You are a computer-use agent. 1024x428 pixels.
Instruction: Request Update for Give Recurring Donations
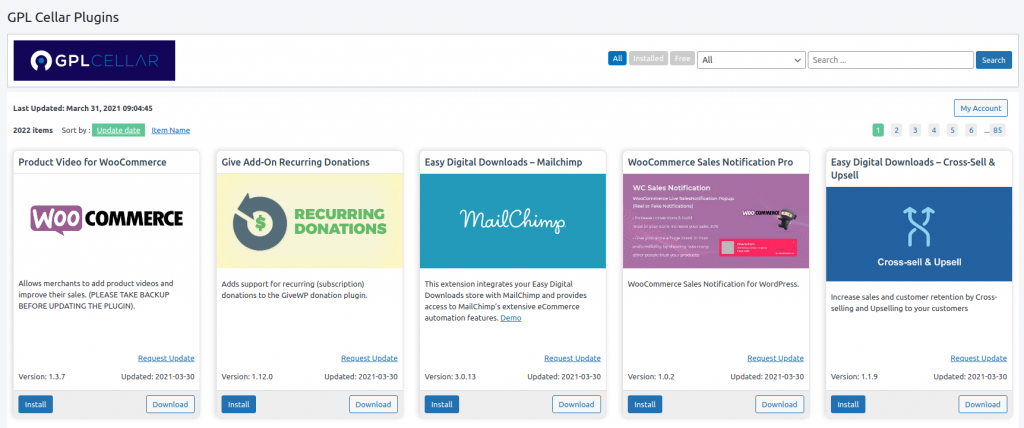tap(369, 358)
